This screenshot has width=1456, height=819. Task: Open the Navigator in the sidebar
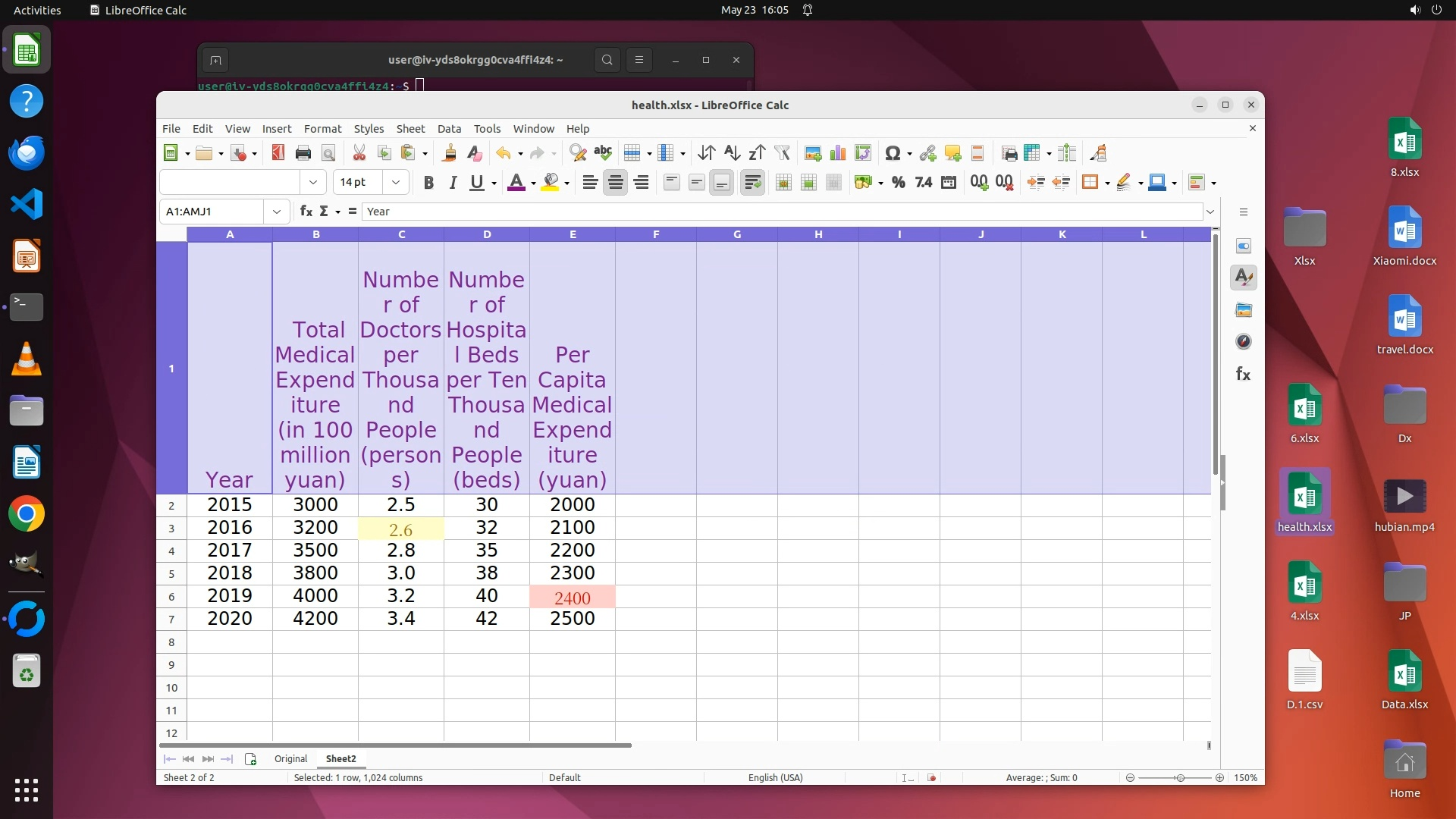click(1244, 342)
